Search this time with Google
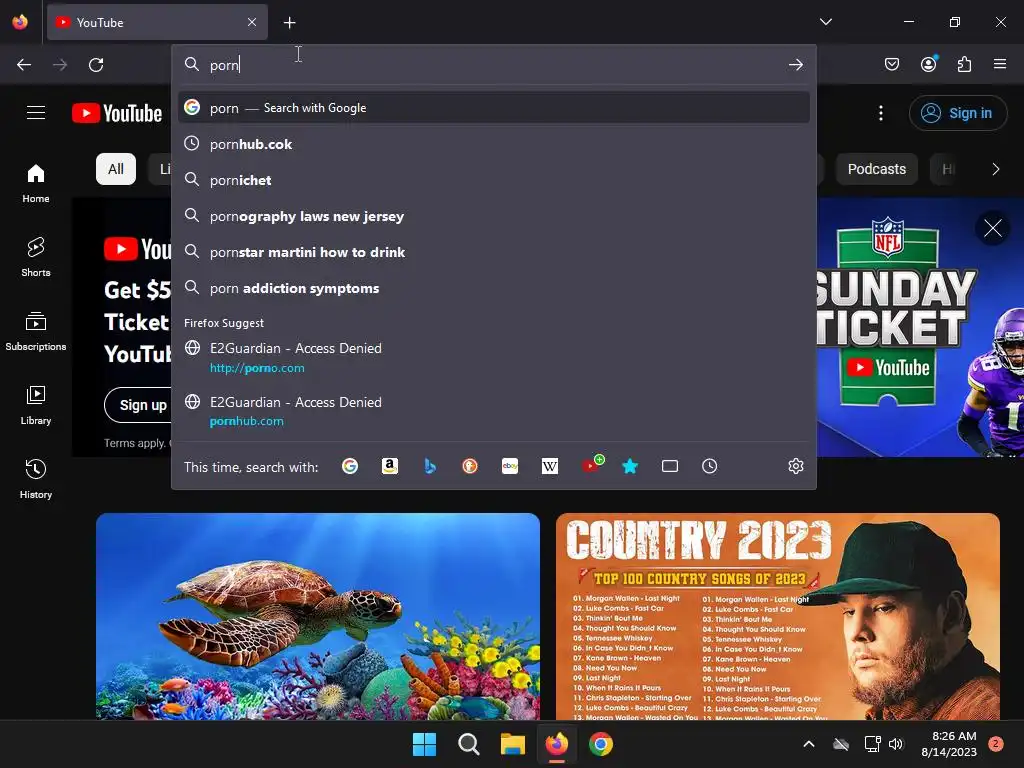 (x=350, y=466)
